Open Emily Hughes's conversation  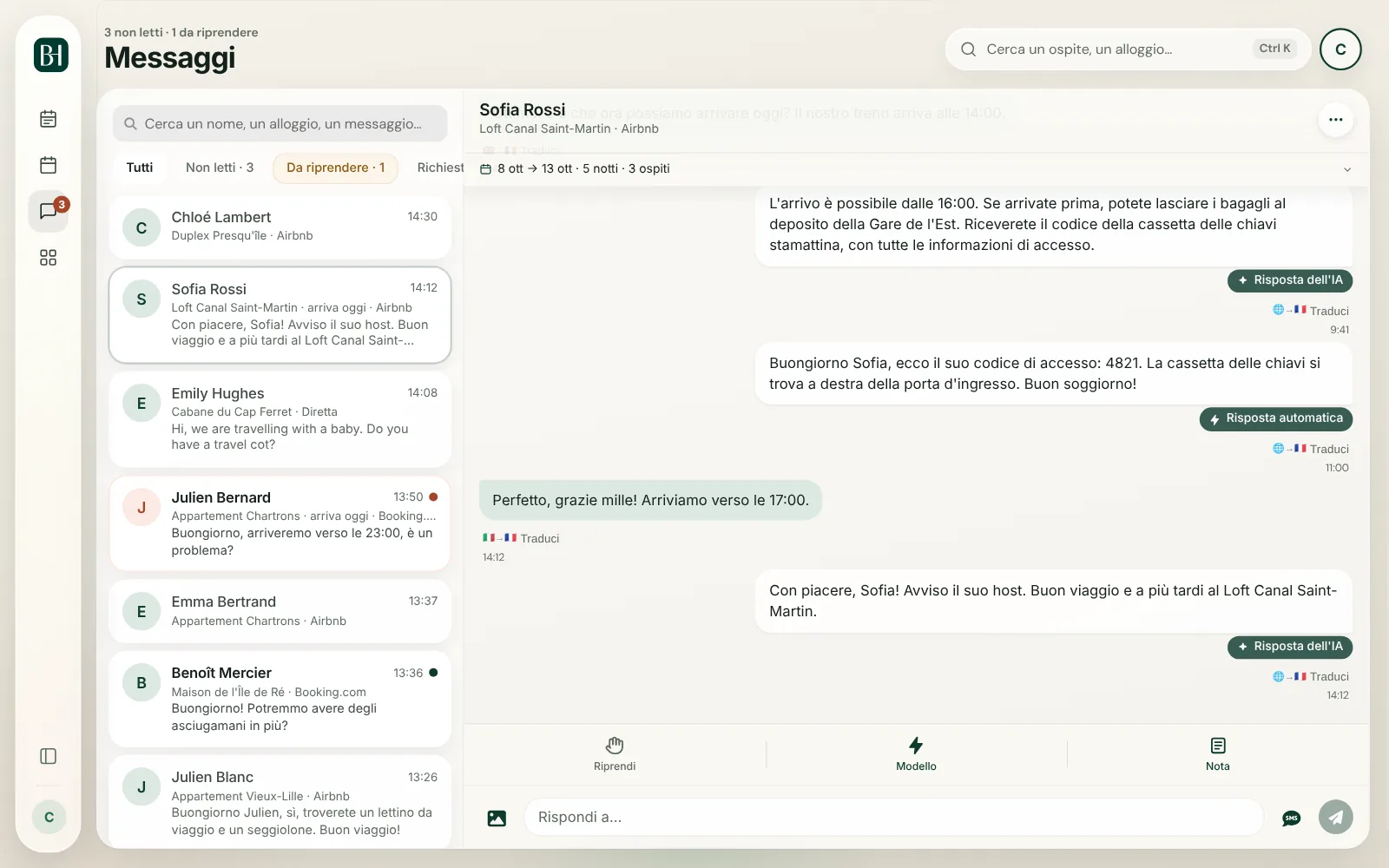click(x=280, y=419)
